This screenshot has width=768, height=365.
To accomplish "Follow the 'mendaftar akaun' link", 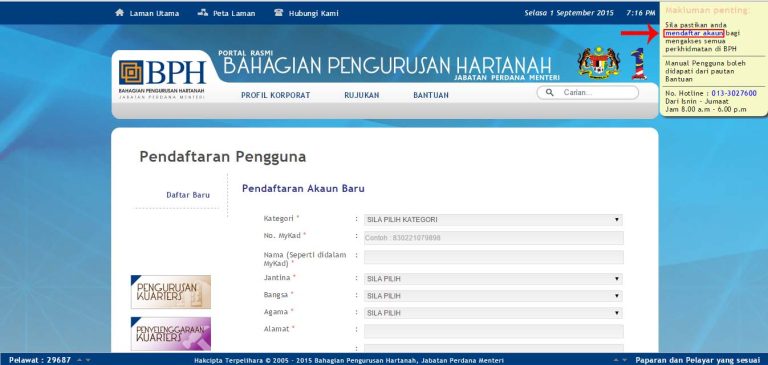I will point(694,33).
